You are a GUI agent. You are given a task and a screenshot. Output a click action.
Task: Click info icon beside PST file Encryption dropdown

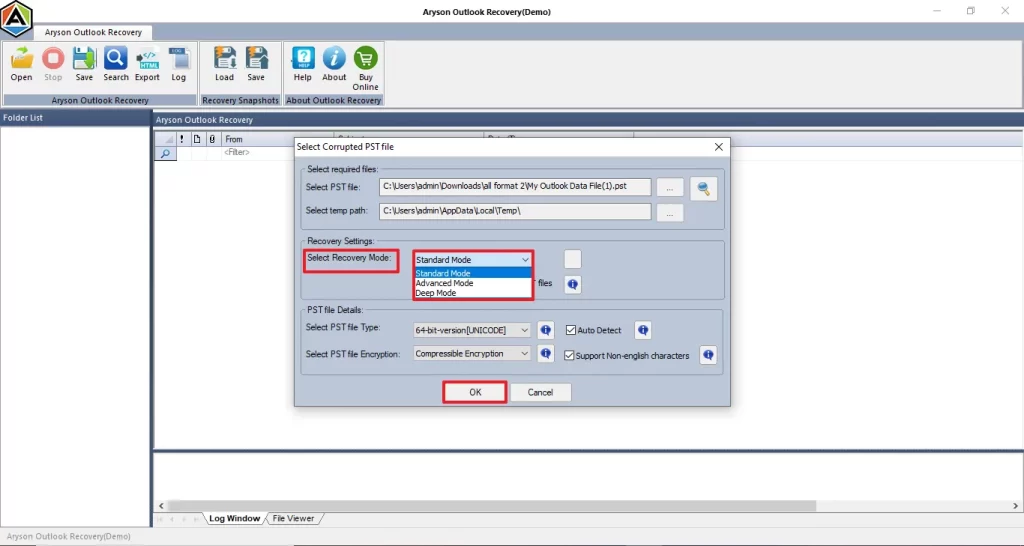(x=546, y=354)
